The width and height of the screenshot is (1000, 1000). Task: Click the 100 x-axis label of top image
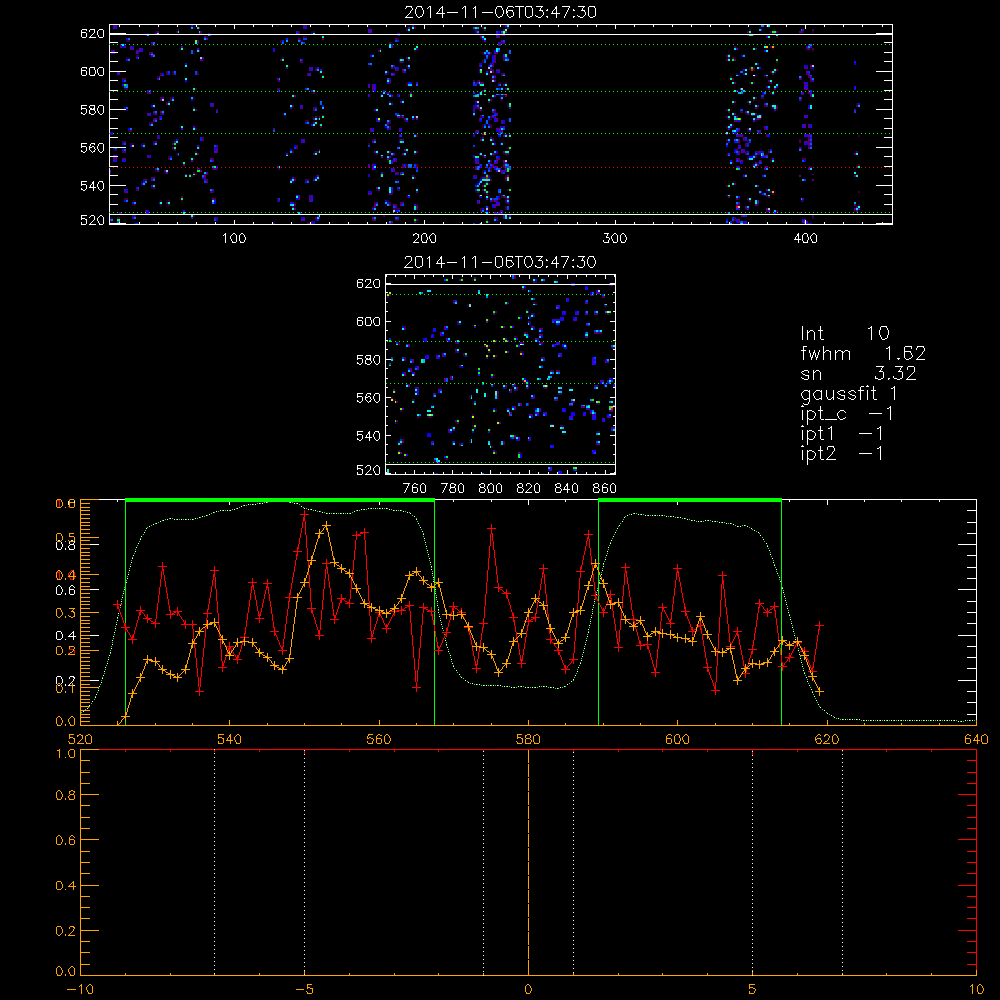coord(234,239)
